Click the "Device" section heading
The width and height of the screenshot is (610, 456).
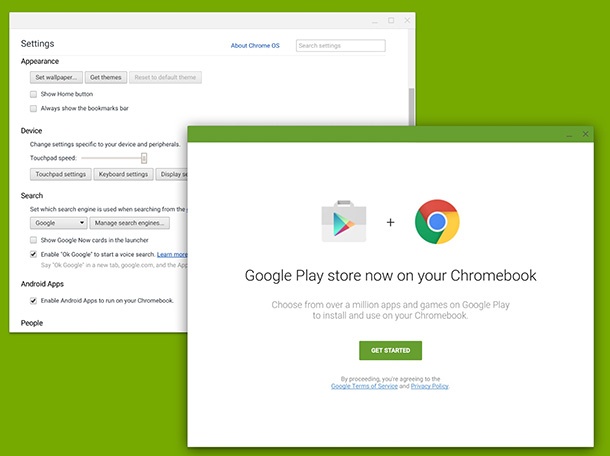[31, 131]
